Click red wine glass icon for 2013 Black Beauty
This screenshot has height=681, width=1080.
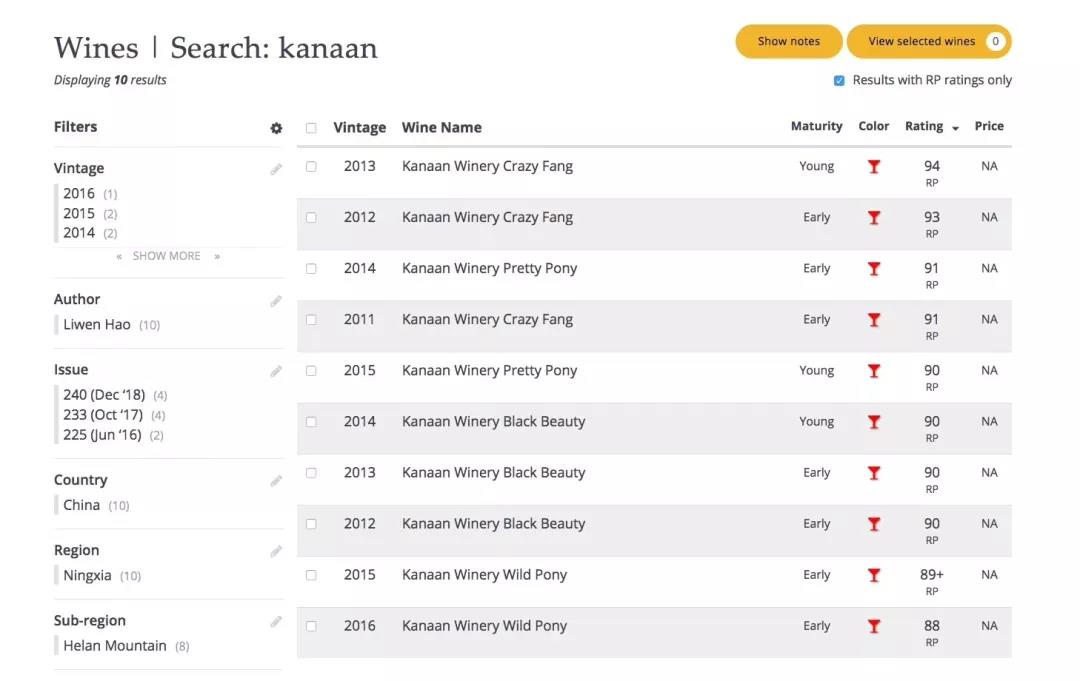click(873, 472)
